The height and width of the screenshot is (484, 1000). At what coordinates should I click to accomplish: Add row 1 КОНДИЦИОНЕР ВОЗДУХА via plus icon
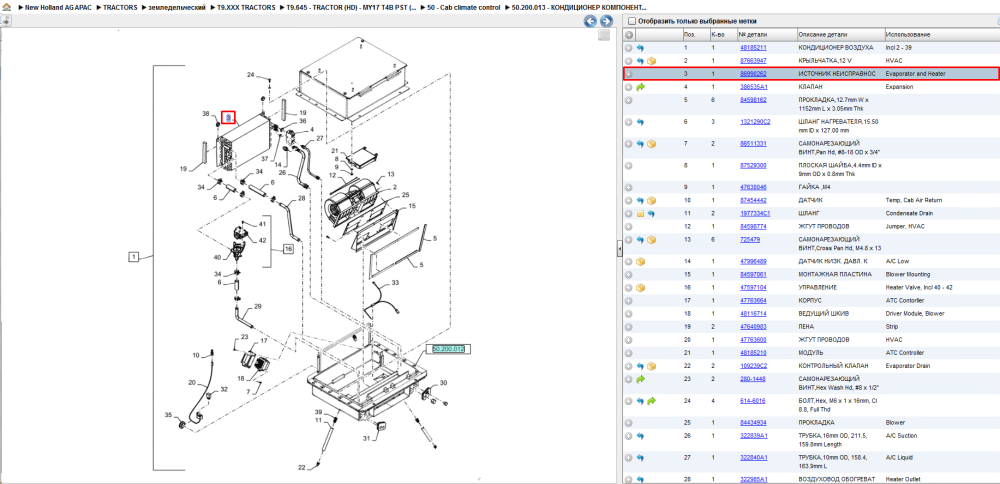pyautogui.click(x=629, y=48)
